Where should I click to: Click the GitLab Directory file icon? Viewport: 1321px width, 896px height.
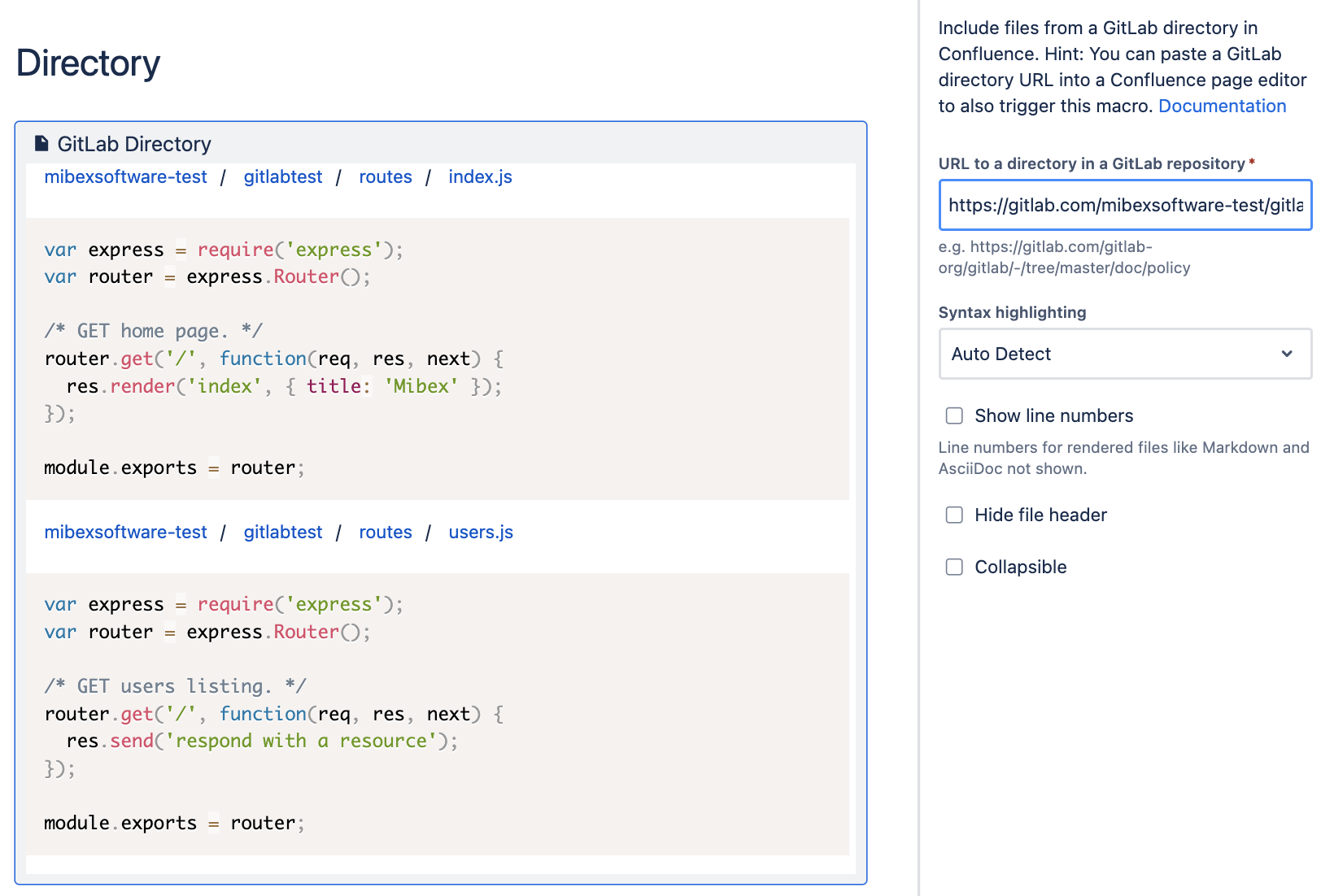[41, 144]
